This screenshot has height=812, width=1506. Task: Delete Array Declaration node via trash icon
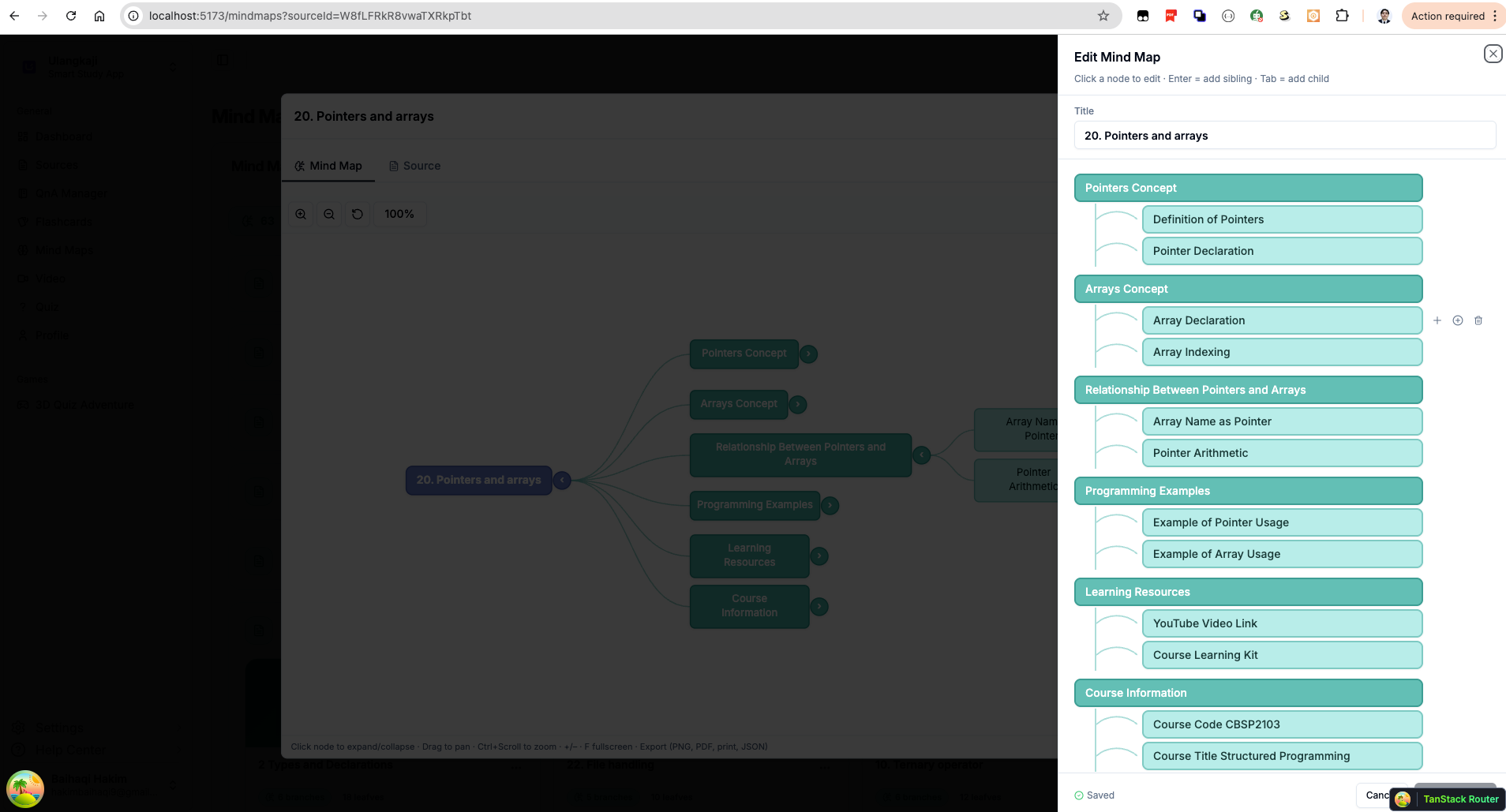click(x=1478, y=320)
